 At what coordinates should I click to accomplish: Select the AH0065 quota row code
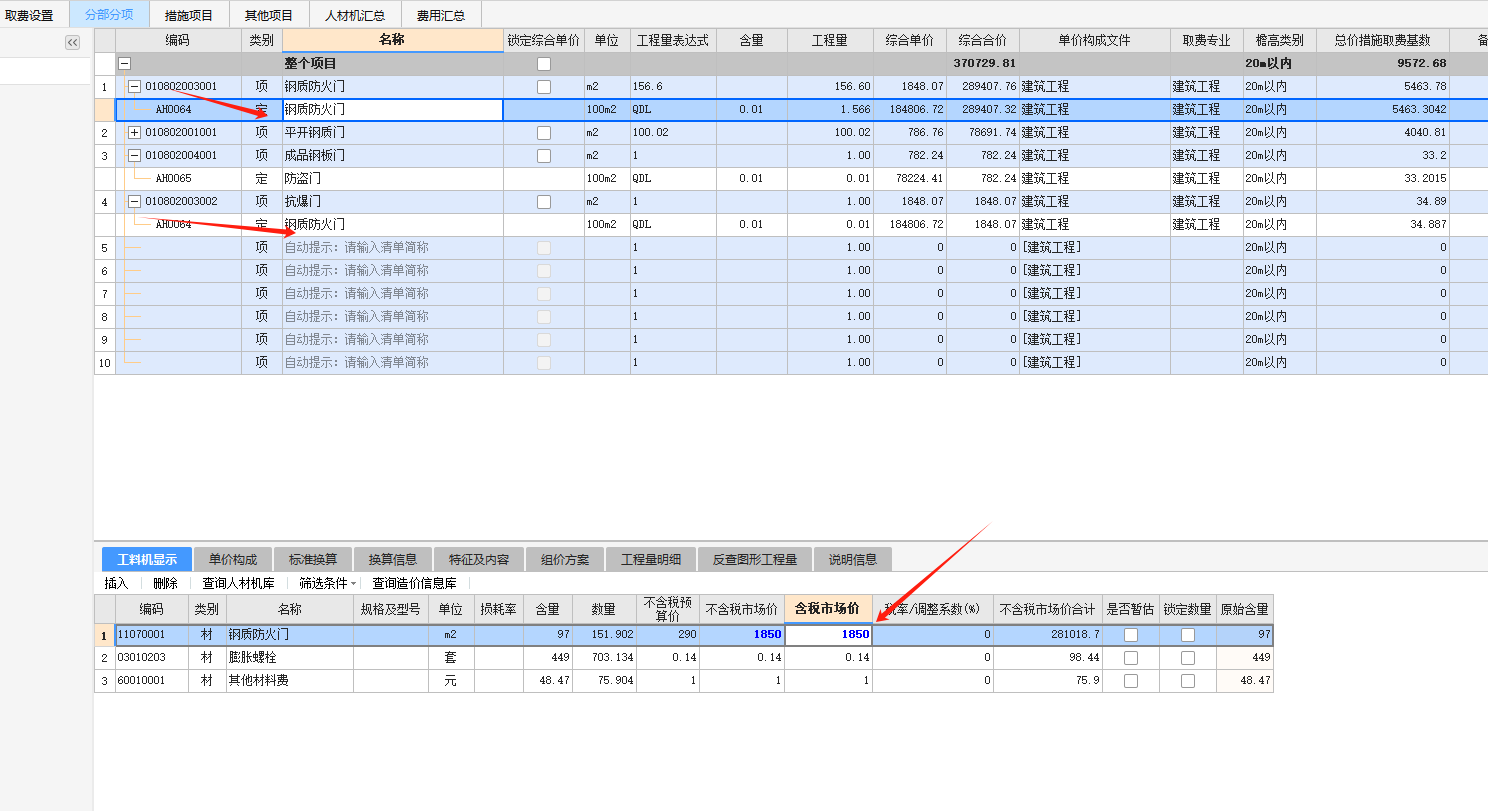coord(173,178)
